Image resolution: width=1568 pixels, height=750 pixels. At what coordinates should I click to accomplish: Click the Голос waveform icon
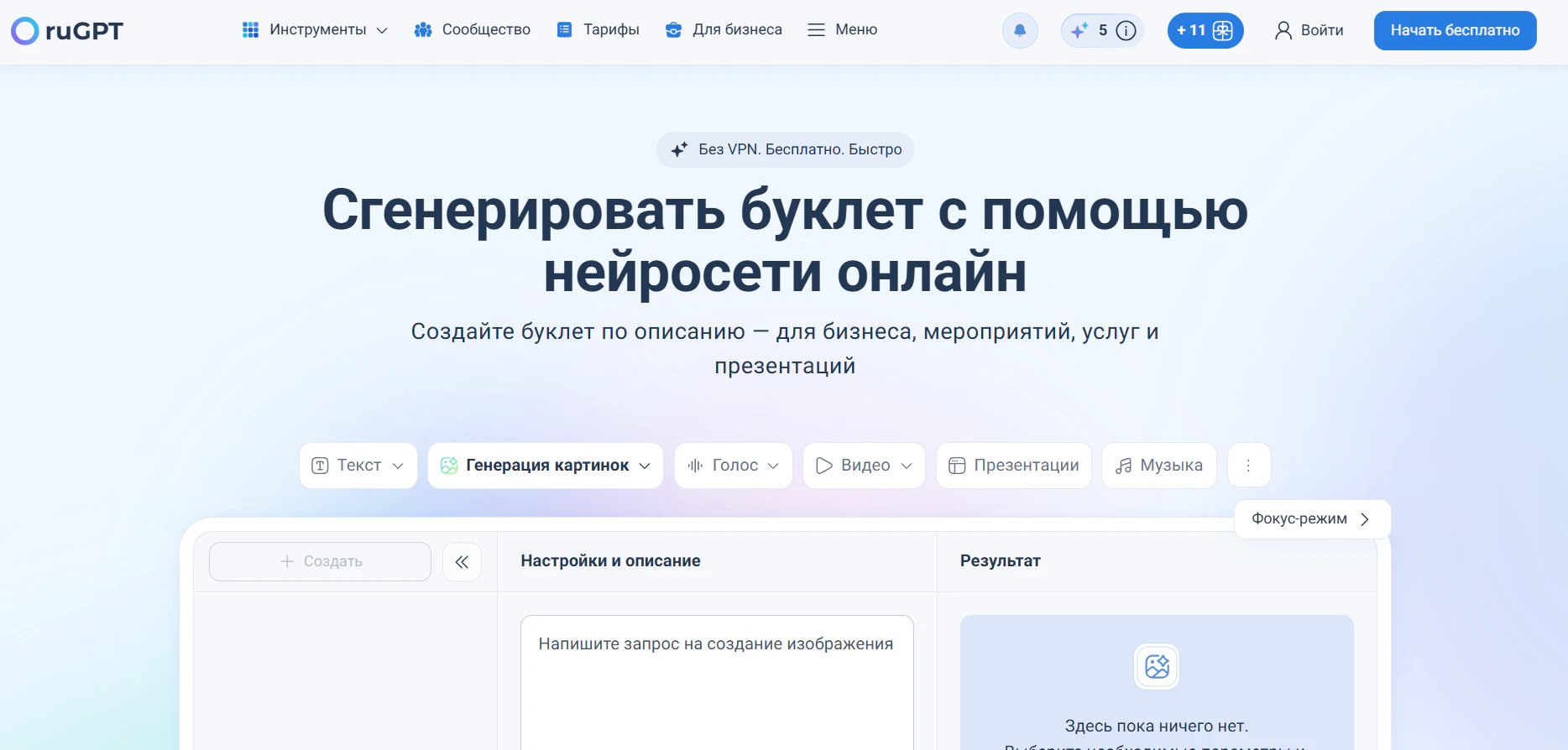point(695,466)
